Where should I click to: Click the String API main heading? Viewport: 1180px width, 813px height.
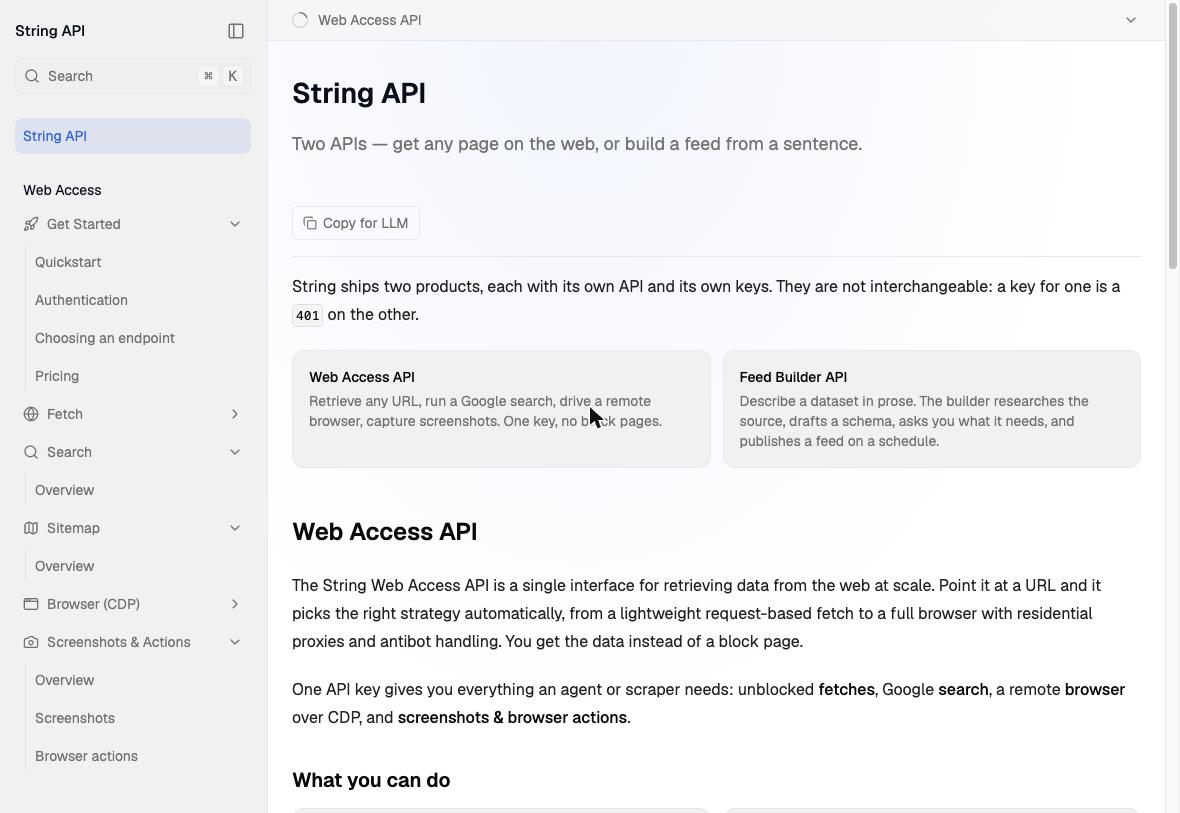(359, 93)
